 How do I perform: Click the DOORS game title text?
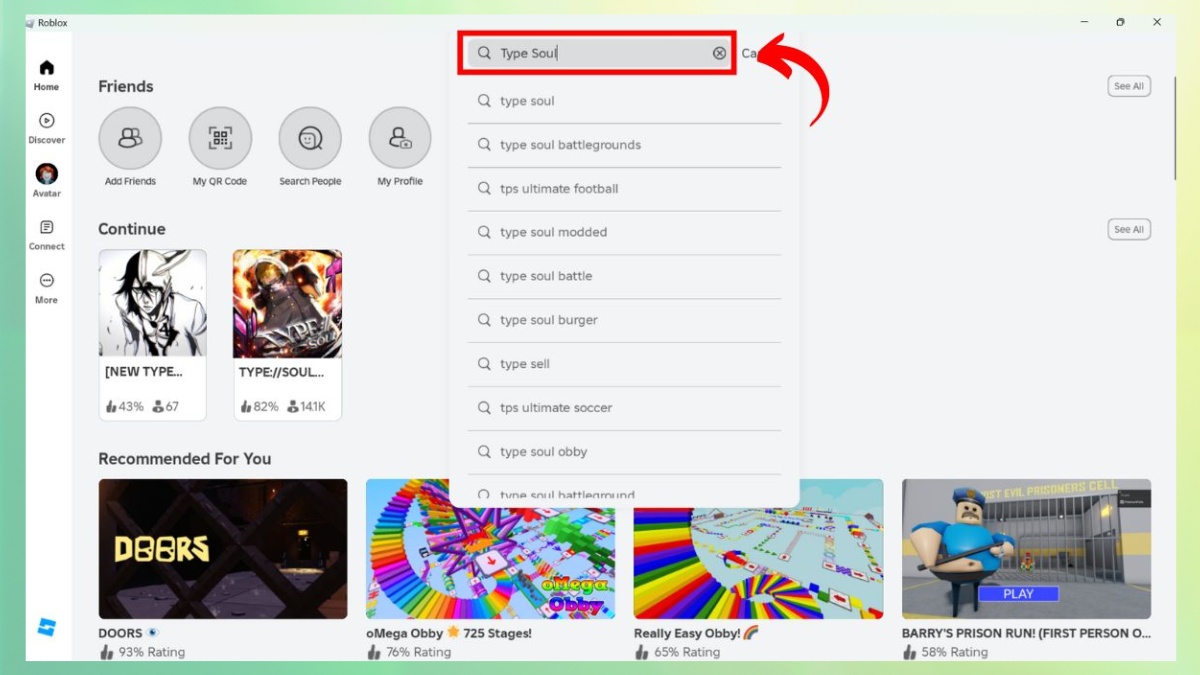coord(120,633)
